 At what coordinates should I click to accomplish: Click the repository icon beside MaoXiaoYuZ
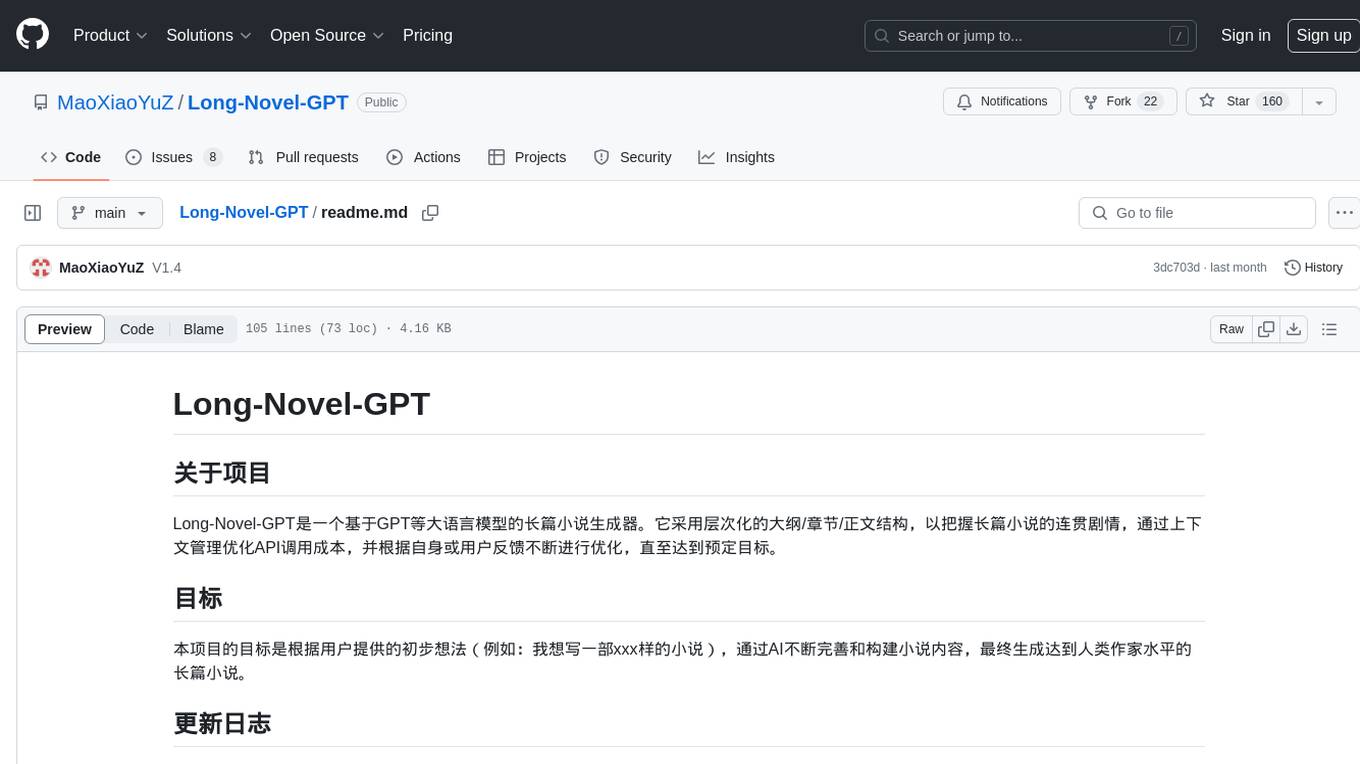[41, 102]
